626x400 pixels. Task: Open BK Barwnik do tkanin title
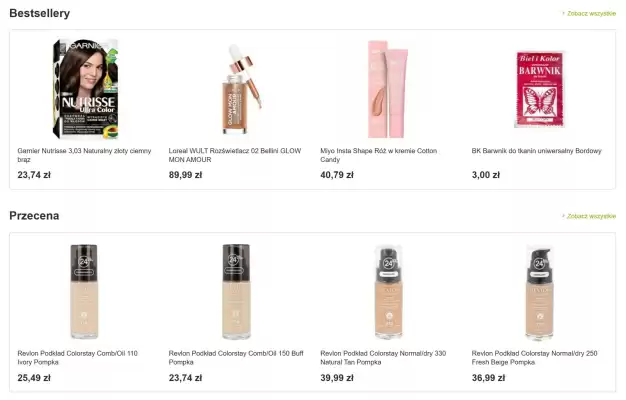[536, 151]
